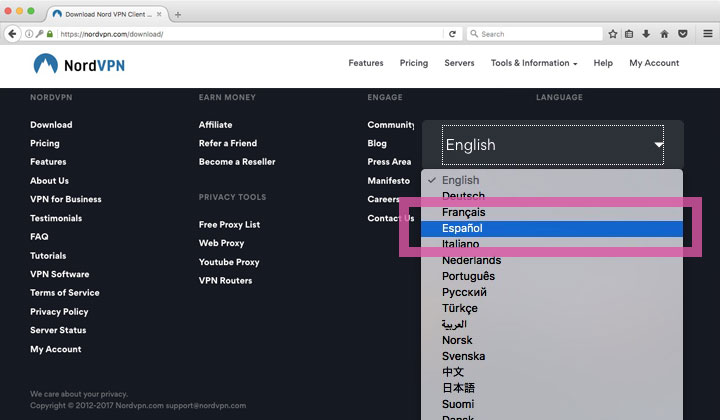Click the URL address bar

pyautogui.click(x=250, y=34)
